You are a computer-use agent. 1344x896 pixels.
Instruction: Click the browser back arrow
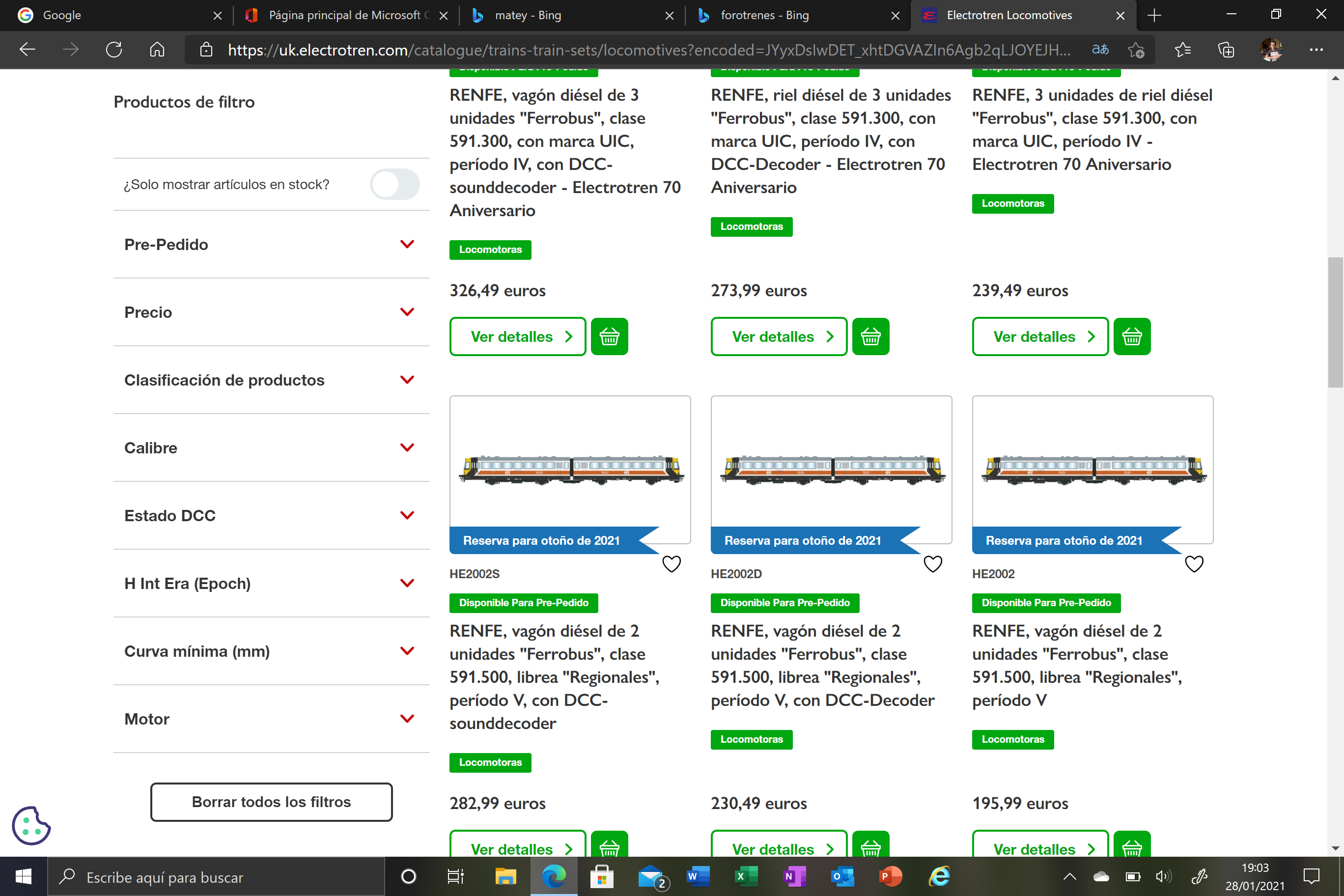coord(27,50)
